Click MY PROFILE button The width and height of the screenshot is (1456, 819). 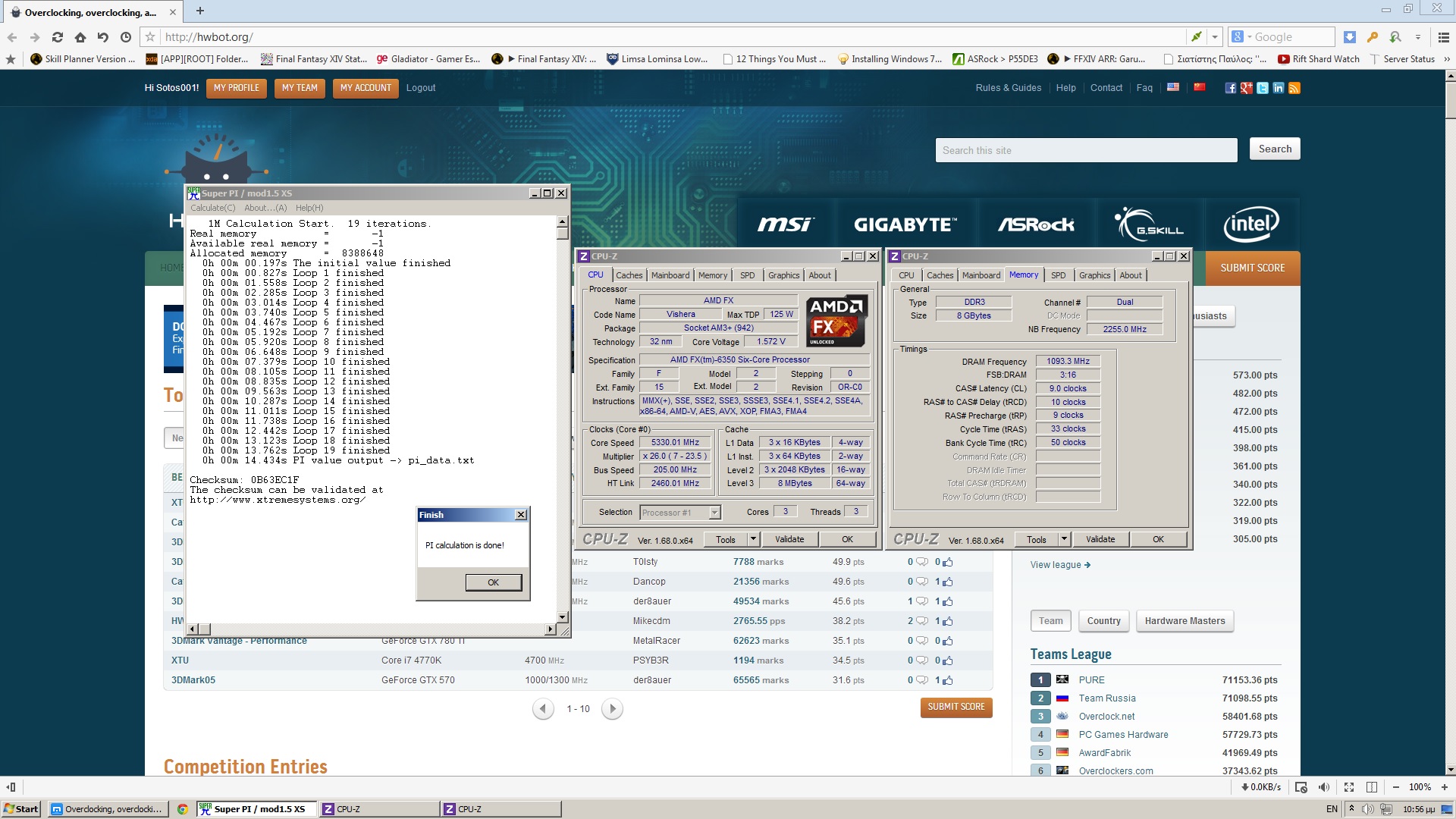tap(237, 88)
